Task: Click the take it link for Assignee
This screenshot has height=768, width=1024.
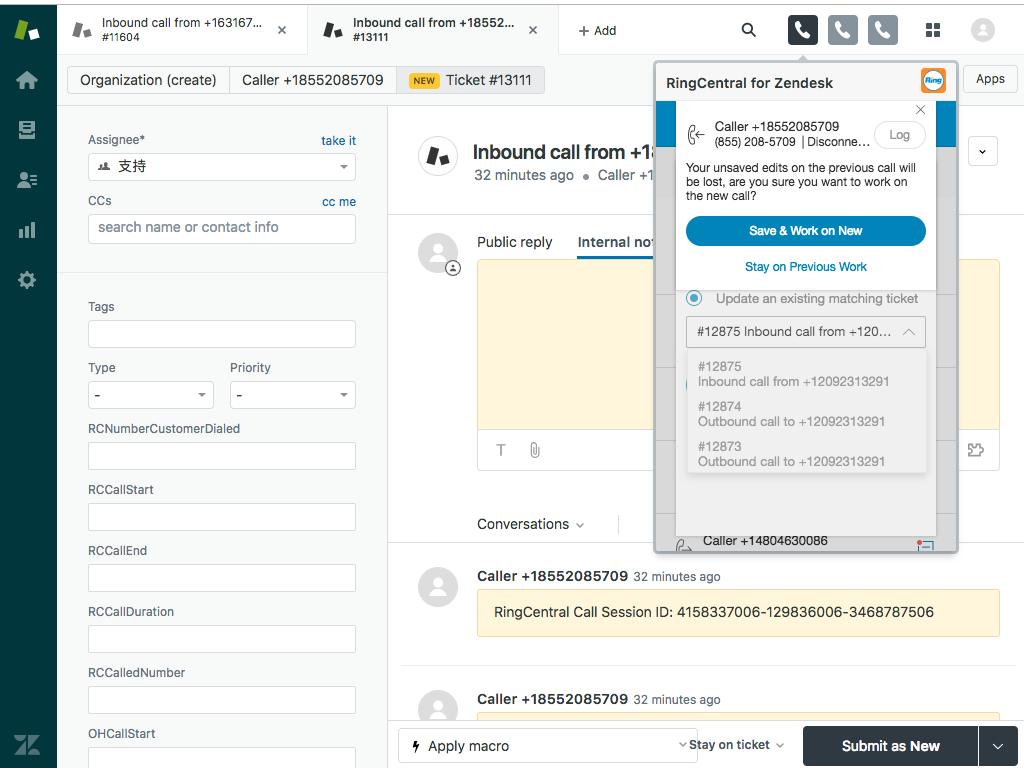Action: (x=338, y=141)
